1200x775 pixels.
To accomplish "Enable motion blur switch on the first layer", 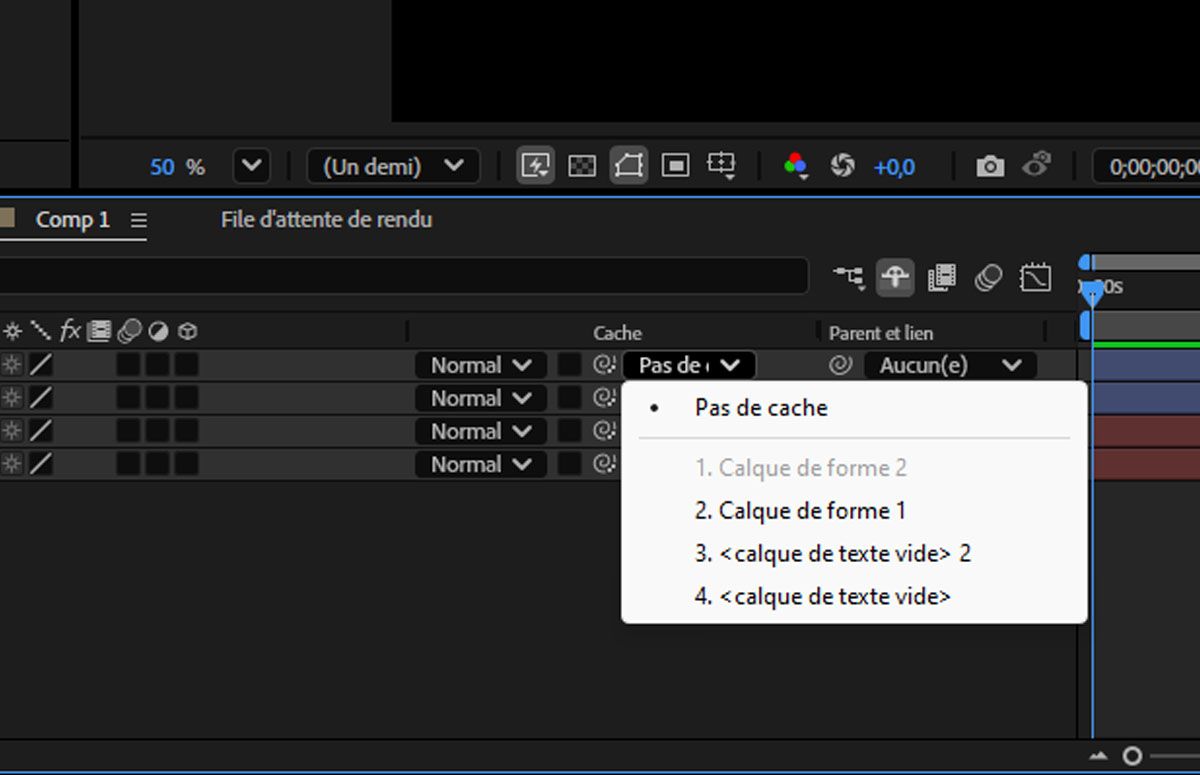I will click(x=128, y=365).
